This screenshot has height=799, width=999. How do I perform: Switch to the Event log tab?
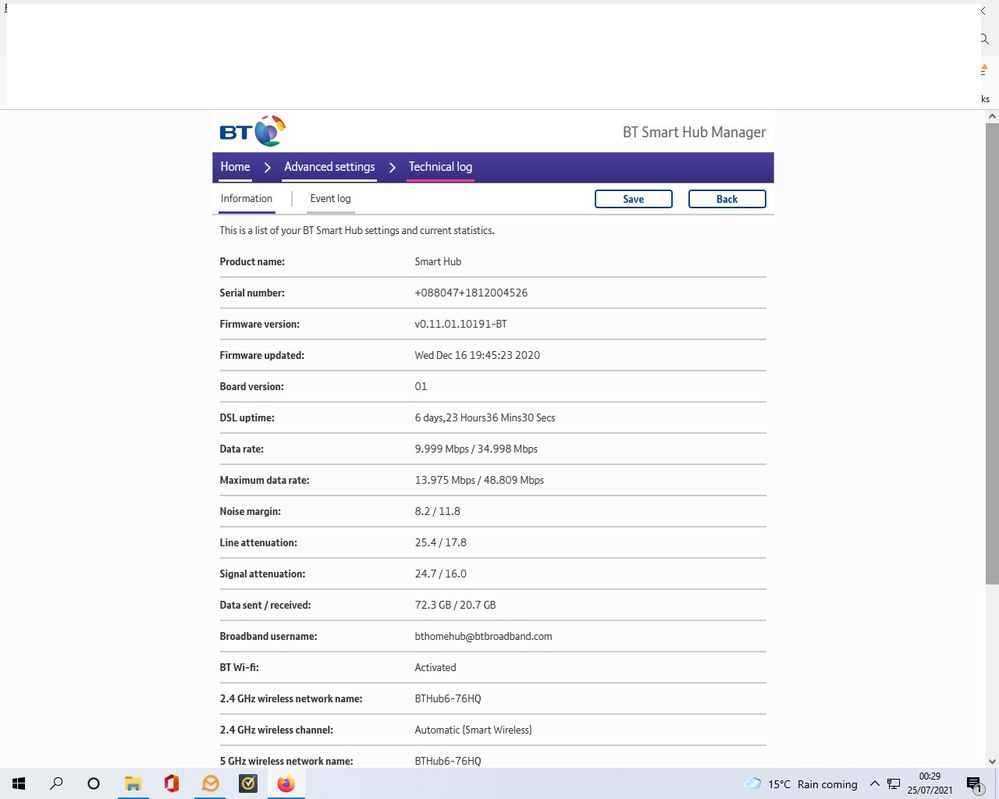pyautogui.click(x=330, y=199)
